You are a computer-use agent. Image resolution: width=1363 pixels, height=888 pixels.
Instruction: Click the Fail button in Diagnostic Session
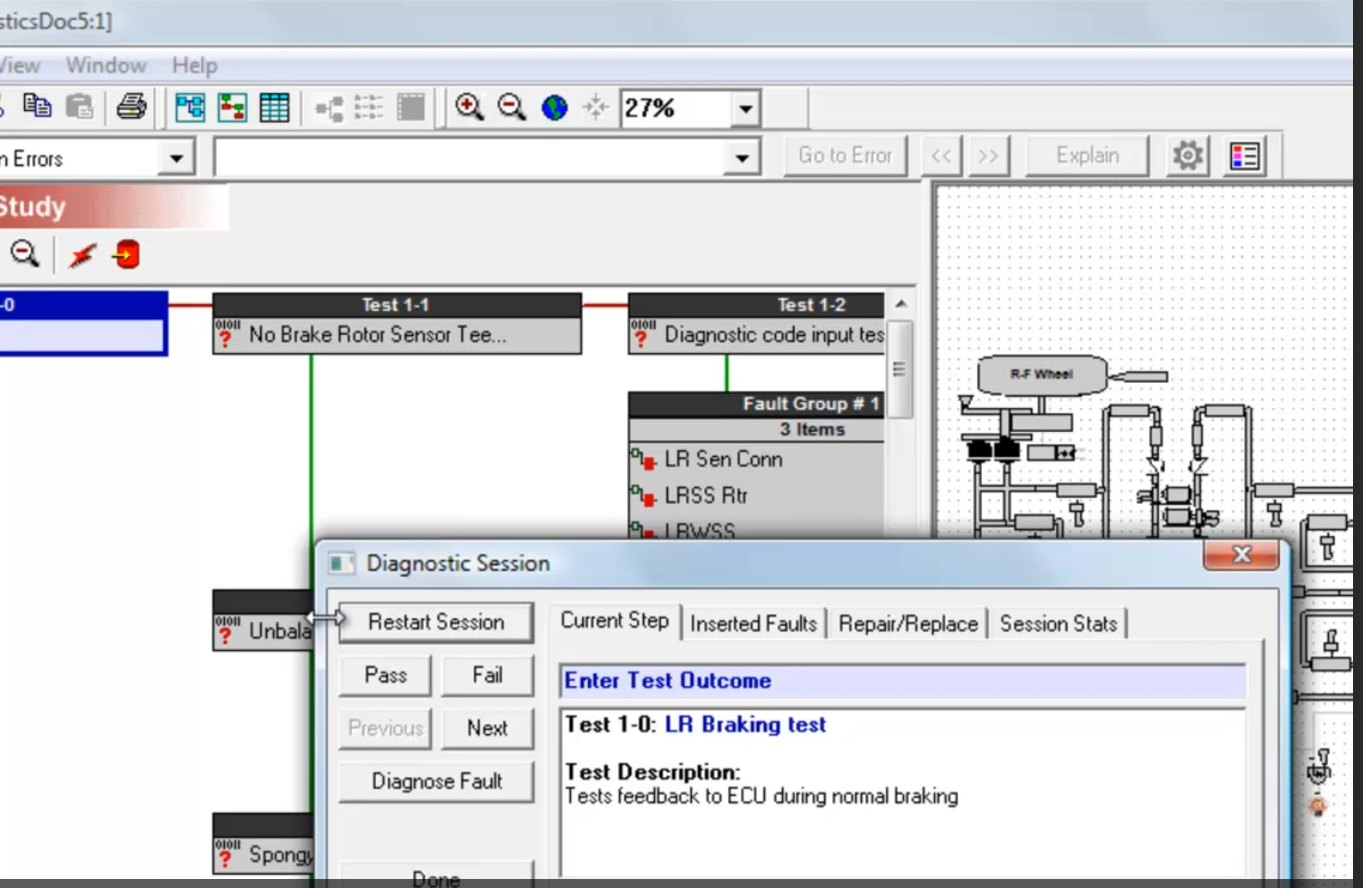point(487,675)
